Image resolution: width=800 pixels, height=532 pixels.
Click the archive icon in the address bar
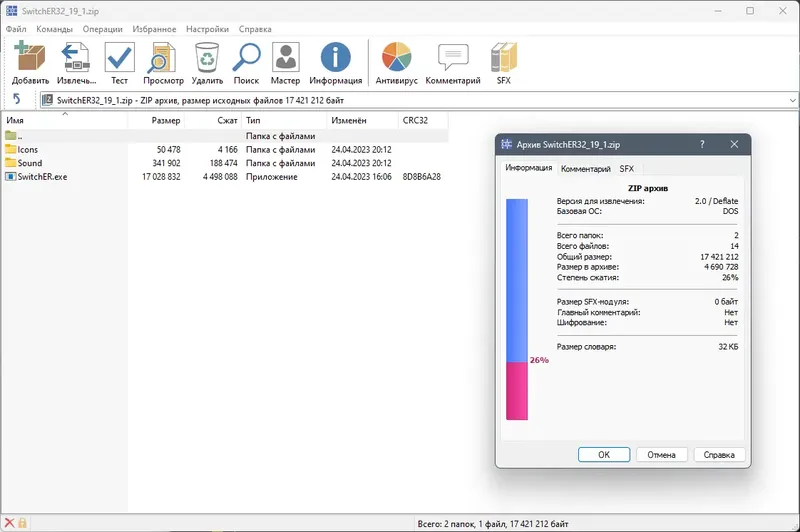47,100
